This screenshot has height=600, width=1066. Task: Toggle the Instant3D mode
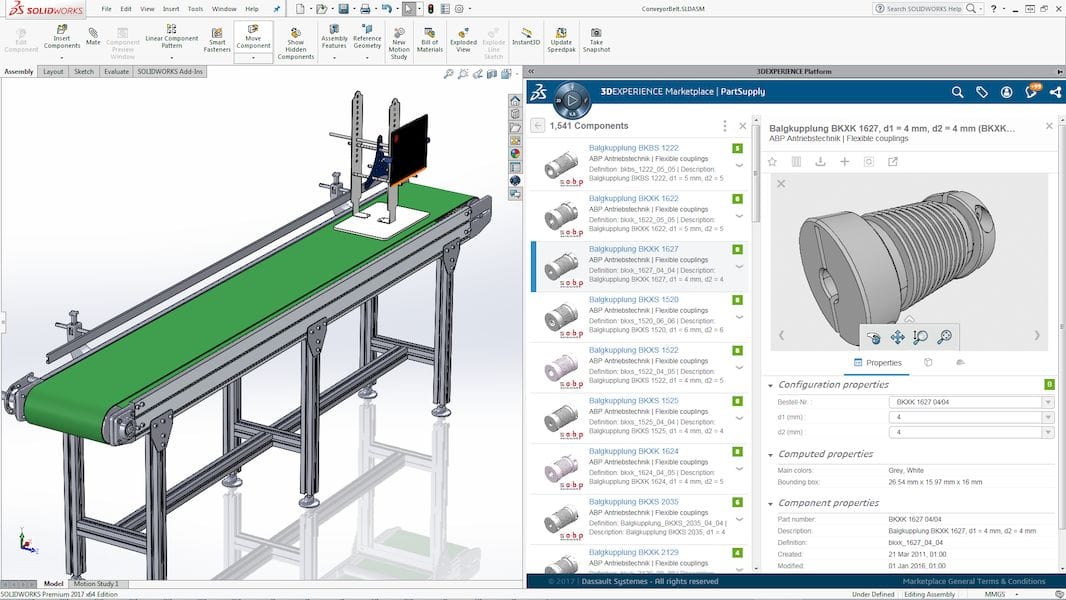click(x=526, y=38)
